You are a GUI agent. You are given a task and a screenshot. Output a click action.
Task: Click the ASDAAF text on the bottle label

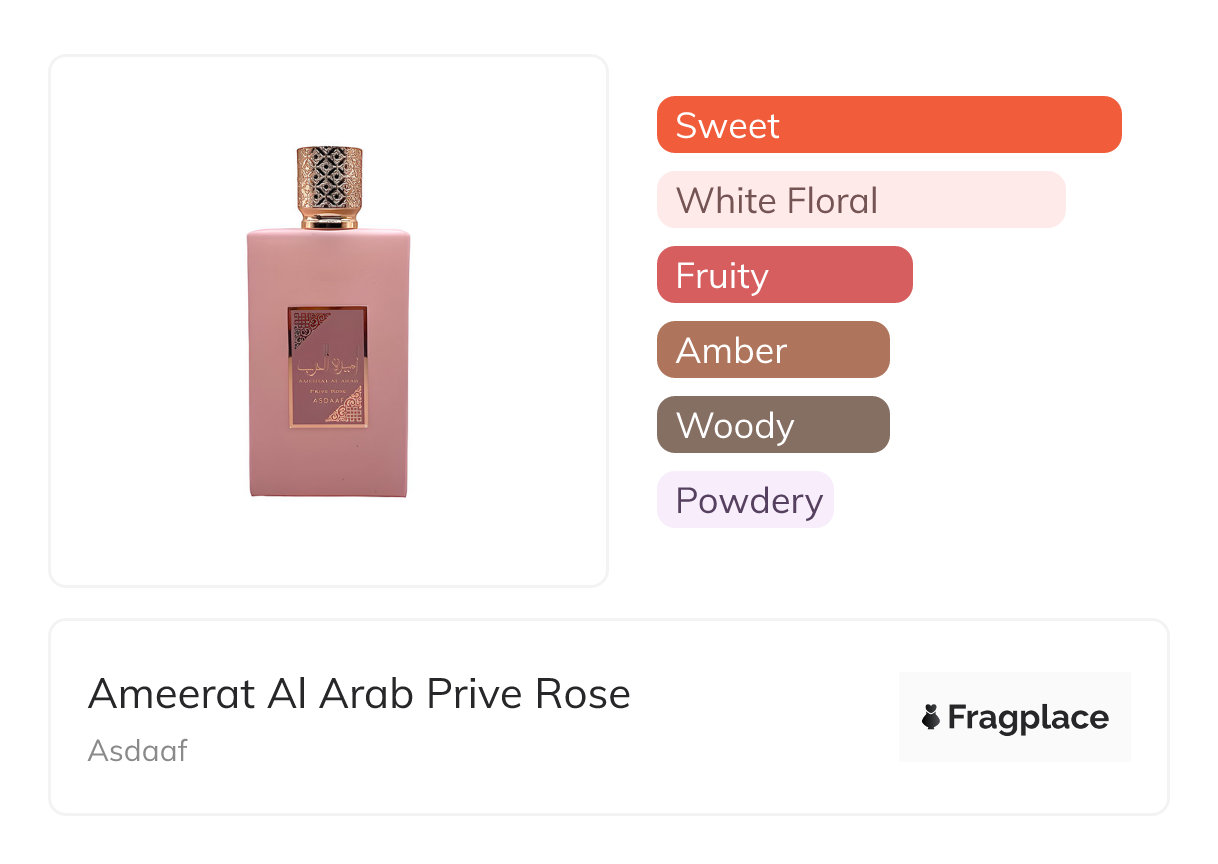pos(328,401)
